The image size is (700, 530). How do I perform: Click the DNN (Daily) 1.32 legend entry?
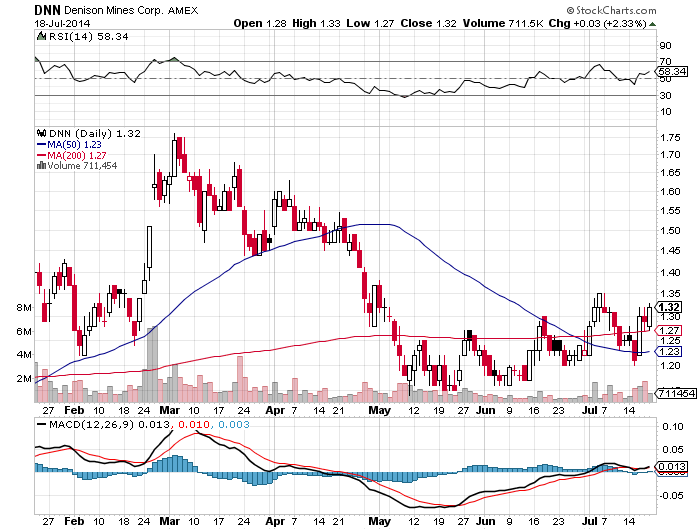(x=95, y=134)
